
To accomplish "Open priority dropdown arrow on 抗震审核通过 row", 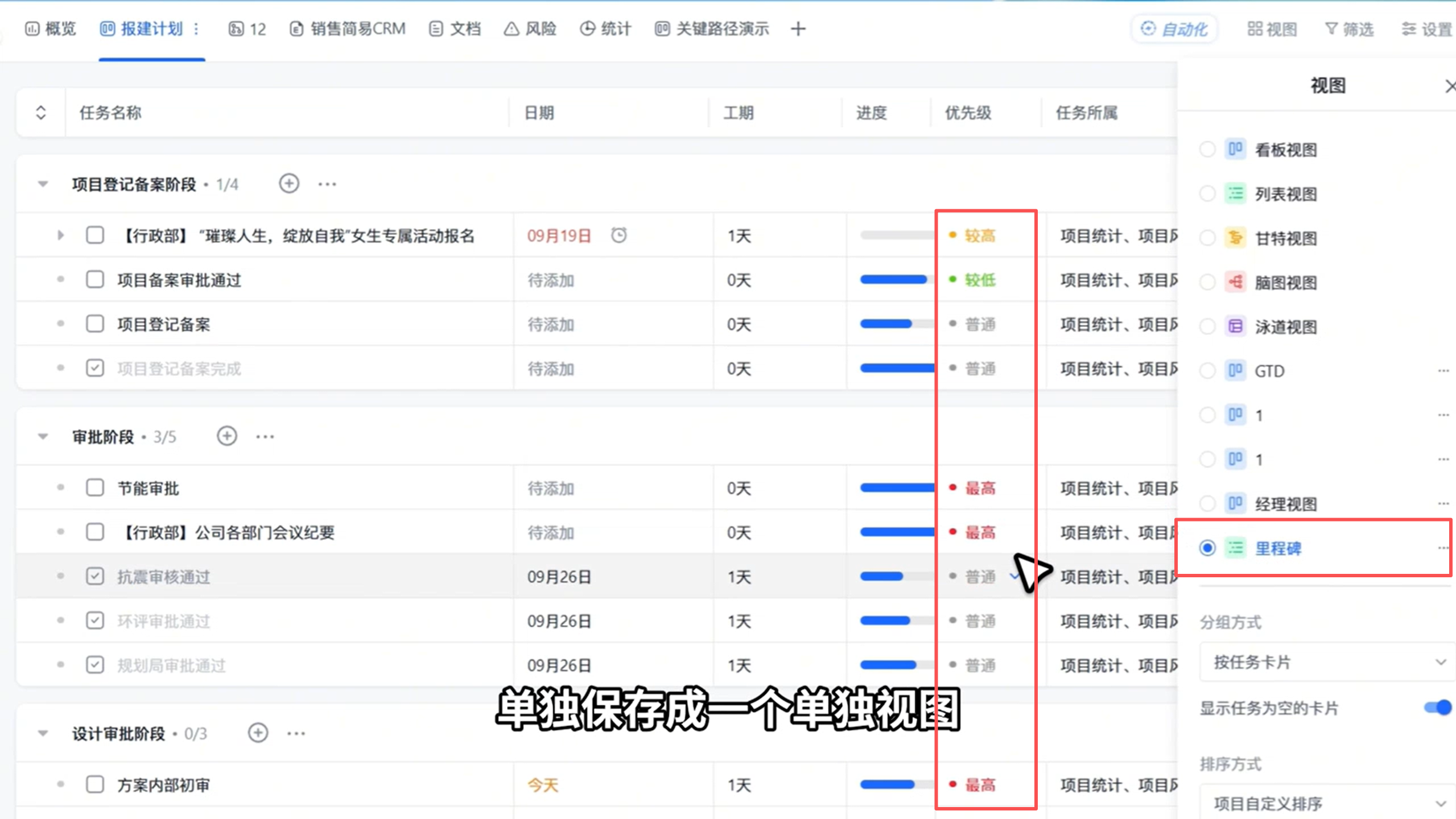I will pyautogui.click(x=1013, y=576).
